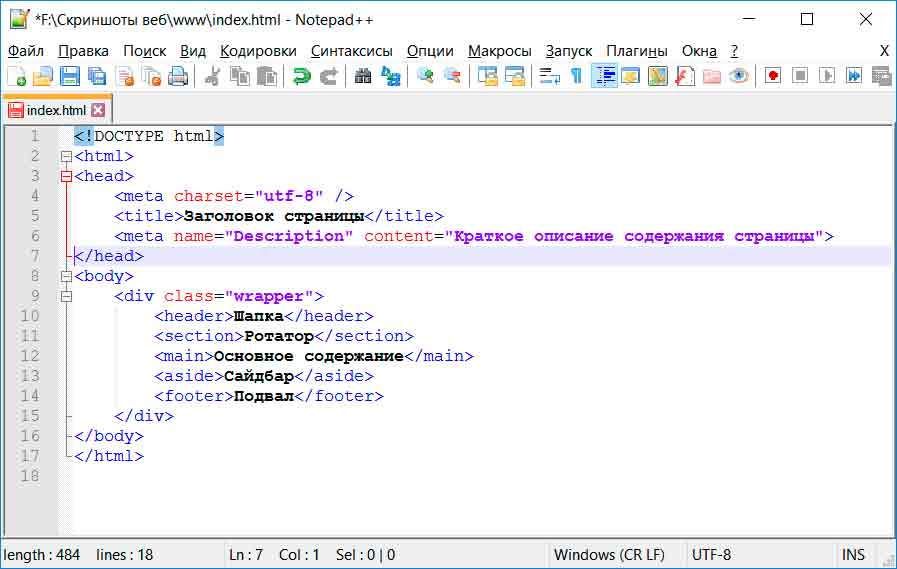Click the Save Recorded Macro icon
Image resolution: width=897 pixels, height=569 pixels.
pyautogui.click(x=882, y=76)
